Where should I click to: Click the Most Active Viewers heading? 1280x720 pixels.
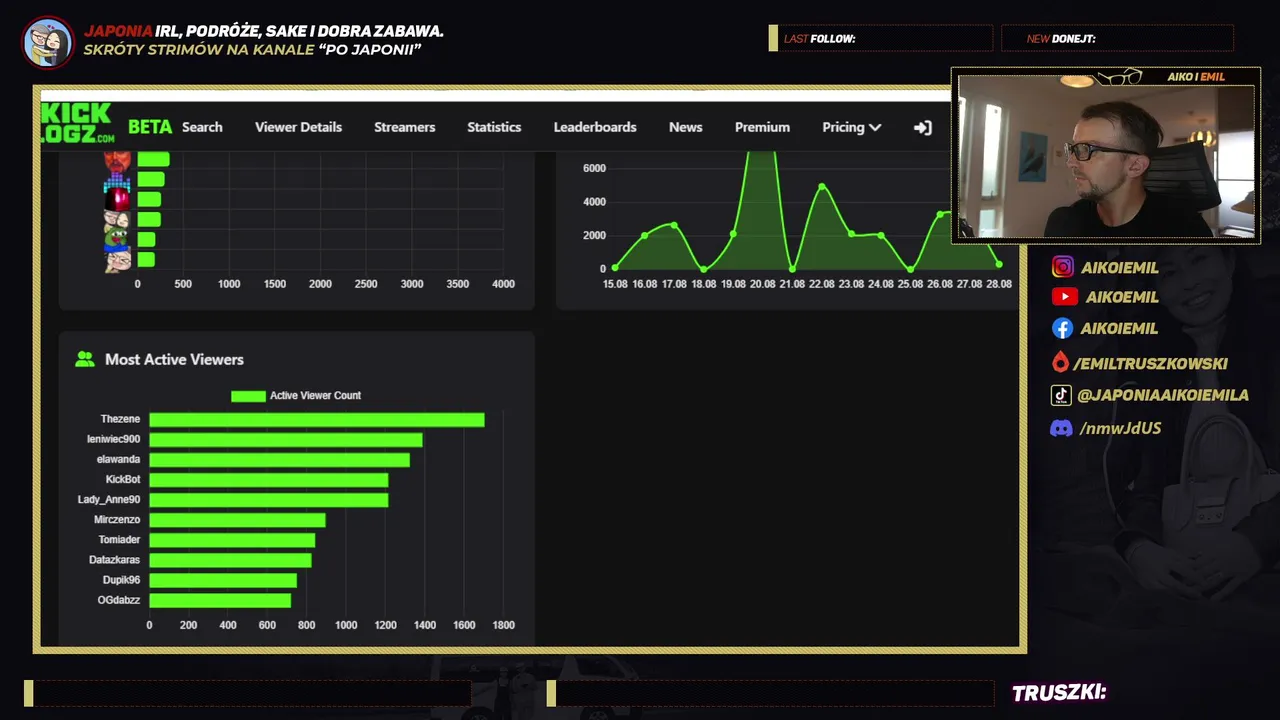pyautogui.click(x=174, y=359)
